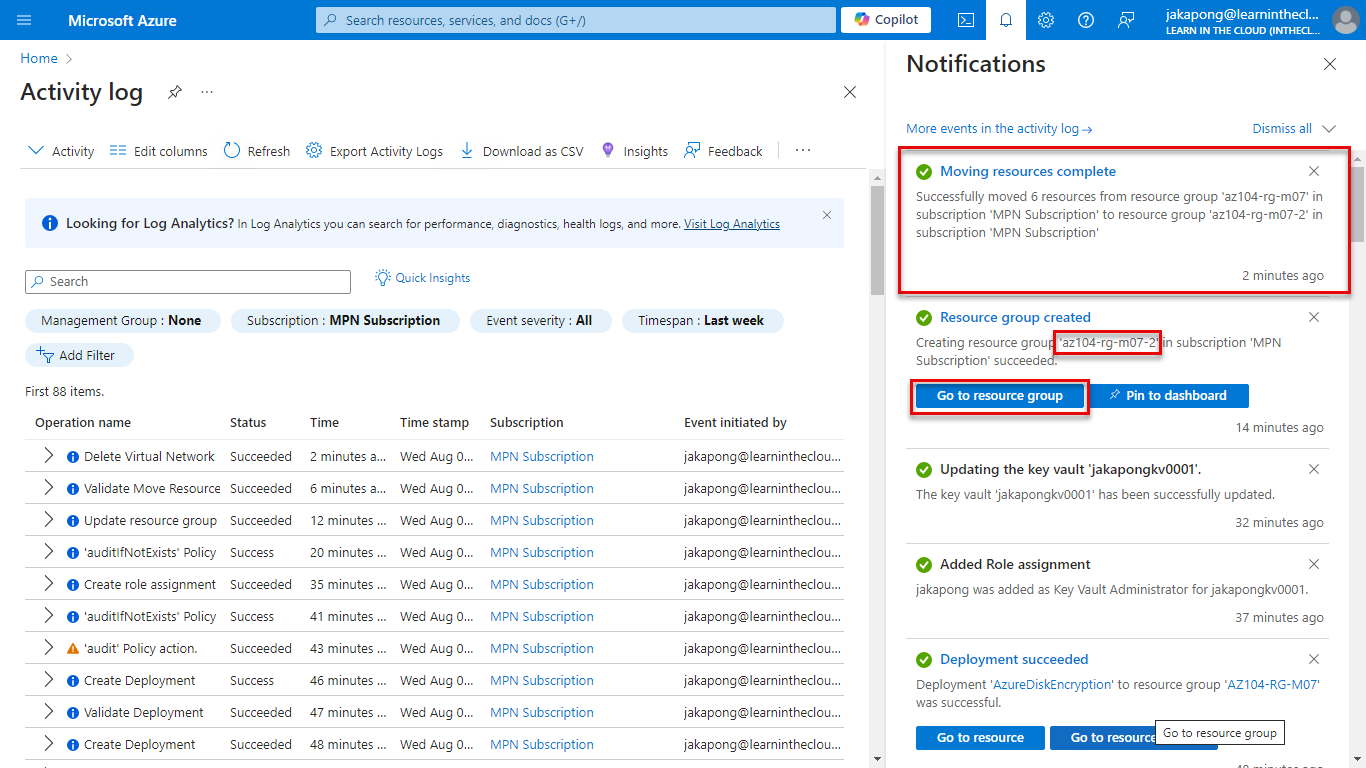
Task: Open the Deployment succeeded title link
Action: tap(1014, 659)
